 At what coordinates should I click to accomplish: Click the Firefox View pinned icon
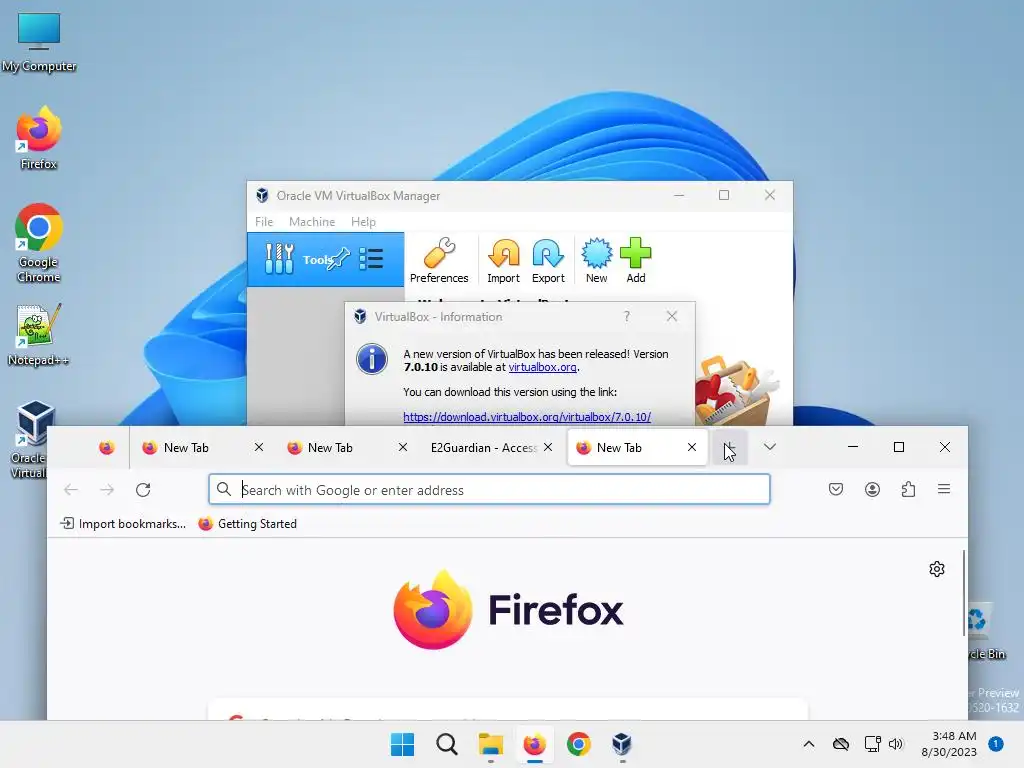click(106, 447)
